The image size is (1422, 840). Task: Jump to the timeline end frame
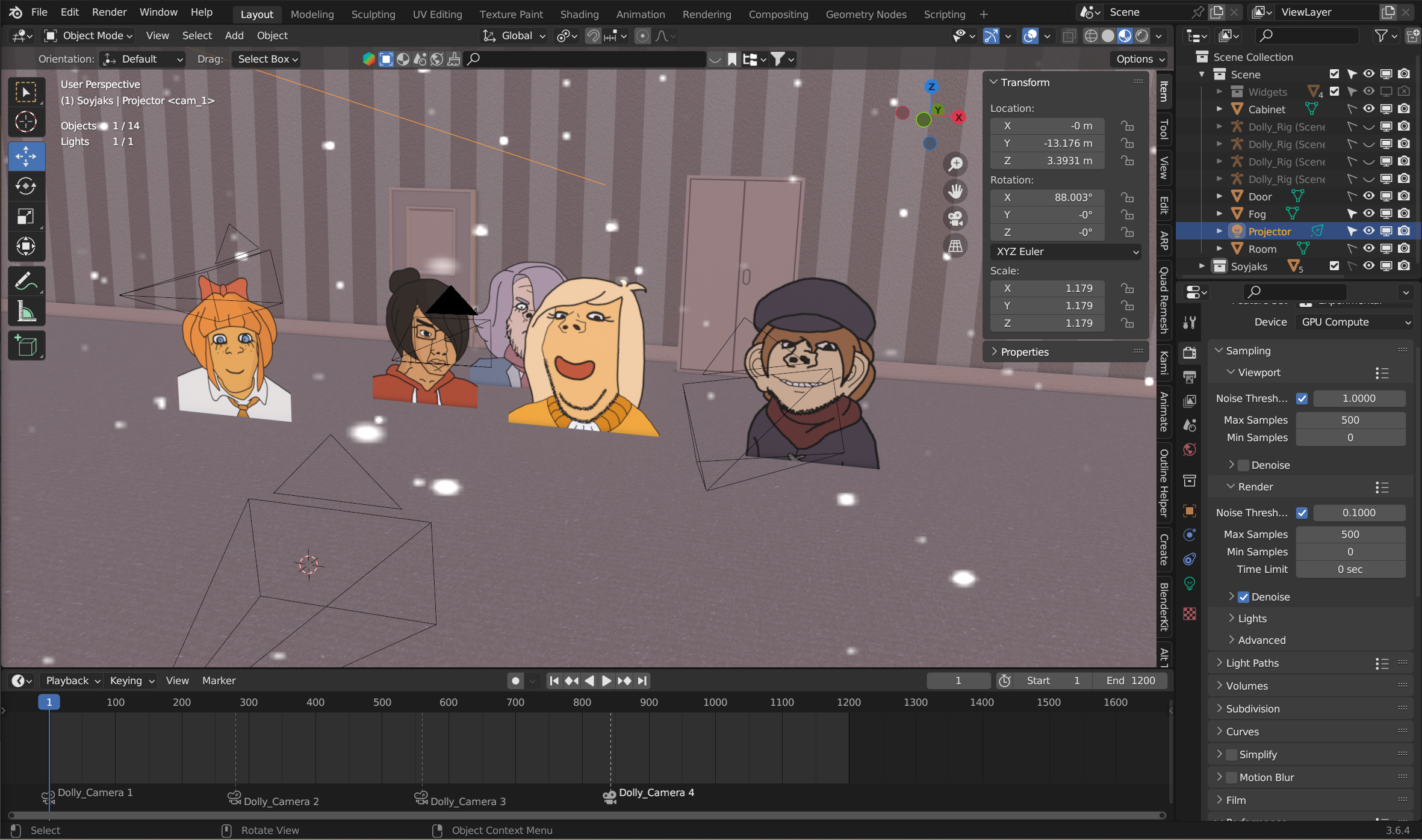(x=642, y=681)
